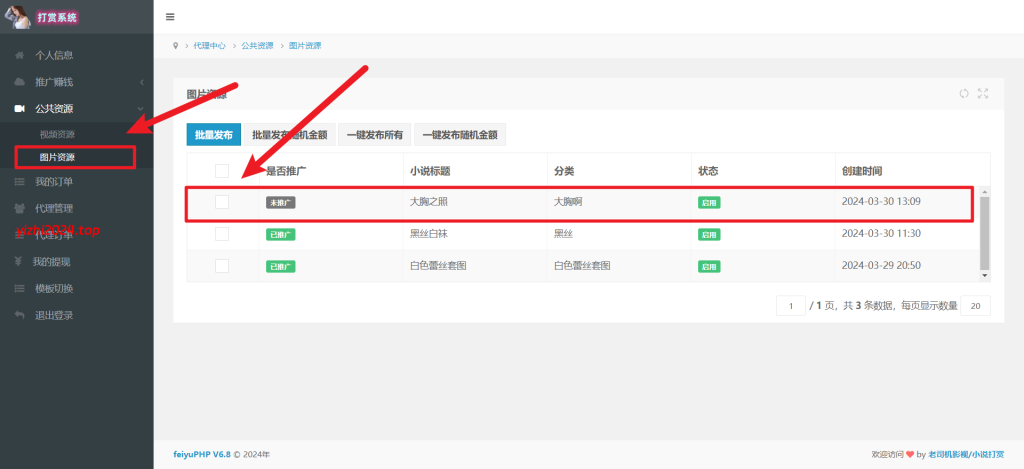Click the table scrollbar down arrow
Screen dimensions: 1024x469
[x=984, y=275]
